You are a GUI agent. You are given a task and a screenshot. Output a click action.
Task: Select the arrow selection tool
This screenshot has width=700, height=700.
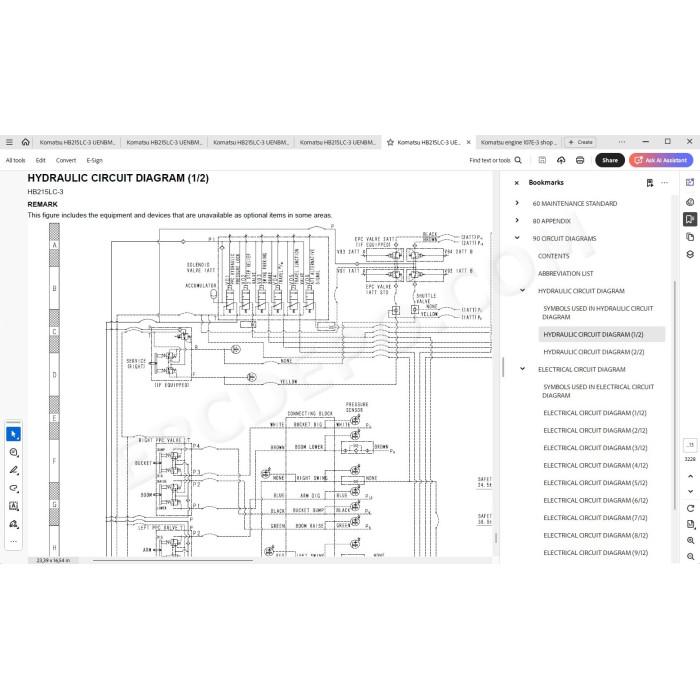13,434
